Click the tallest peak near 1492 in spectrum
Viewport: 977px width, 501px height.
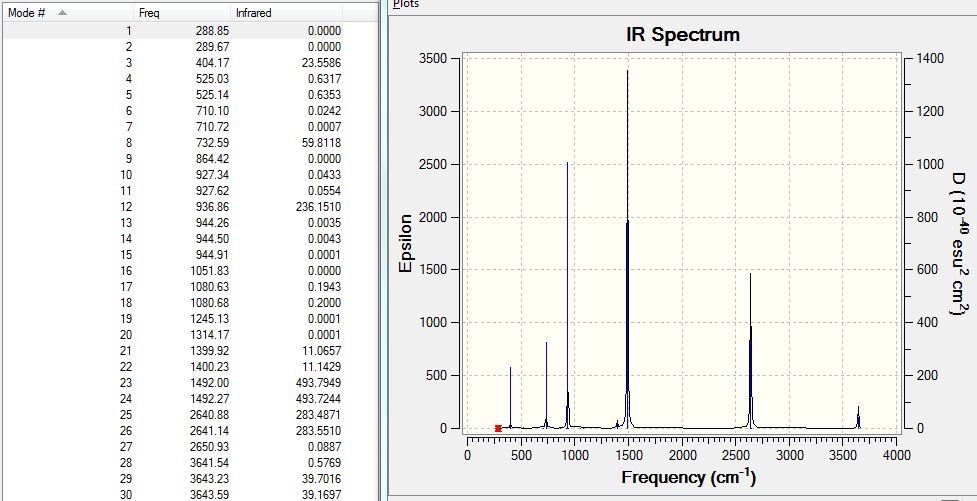coord(627,249)
